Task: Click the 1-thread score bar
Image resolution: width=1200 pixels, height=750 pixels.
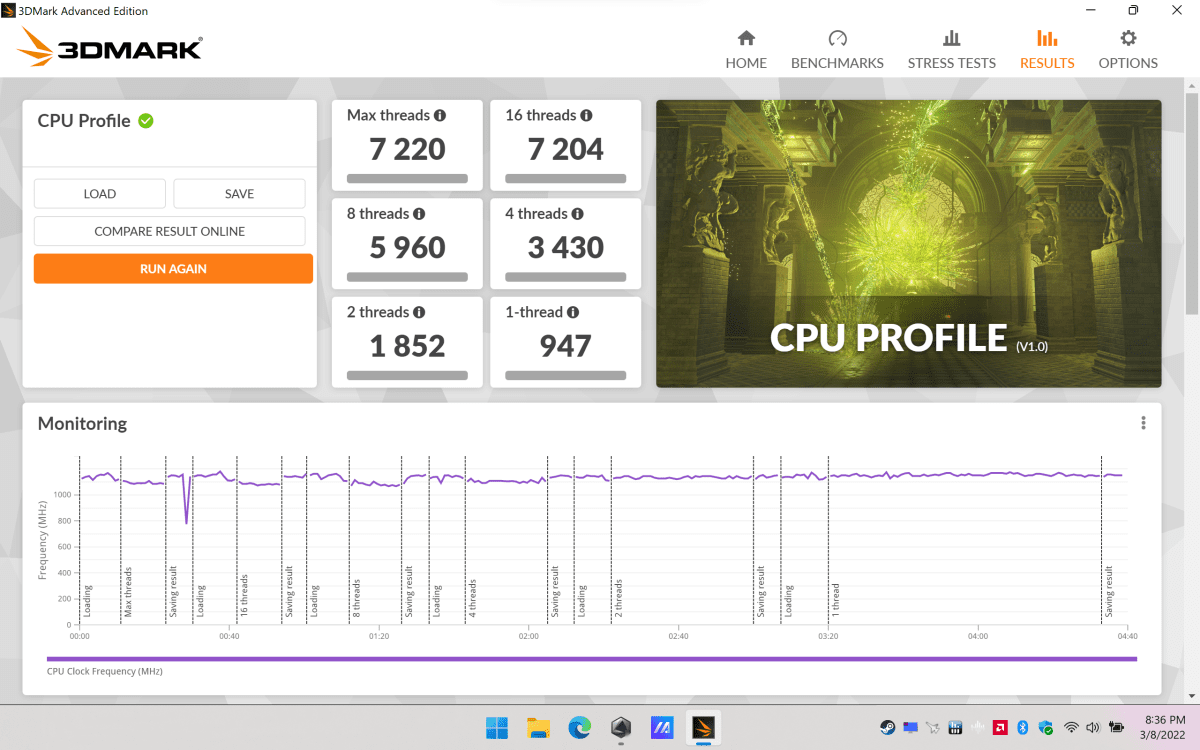Action: pos(566,376)
